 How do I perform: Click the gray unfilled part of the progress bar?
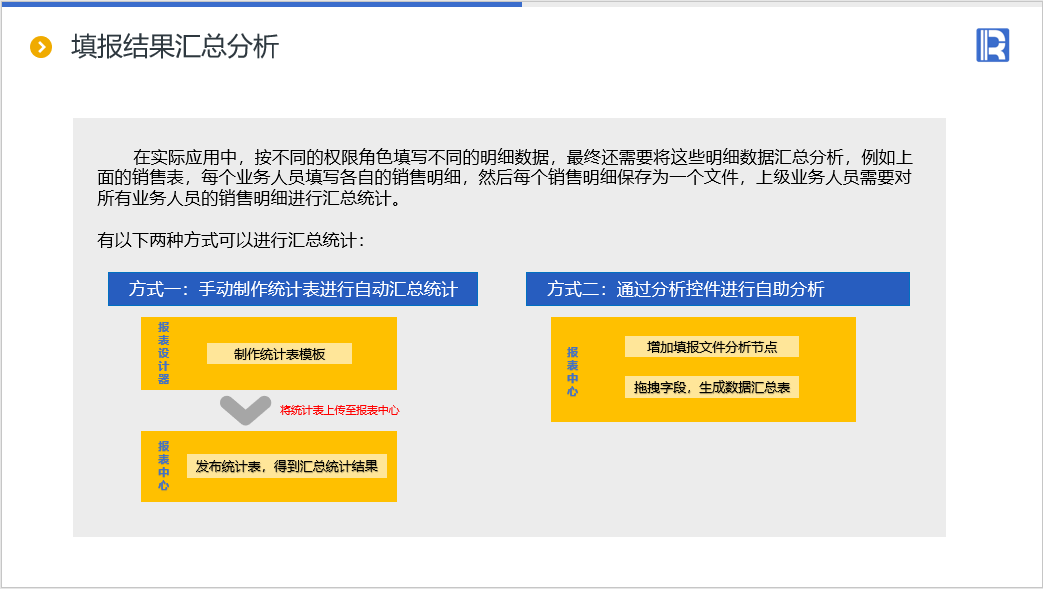[x=780, y=3]
